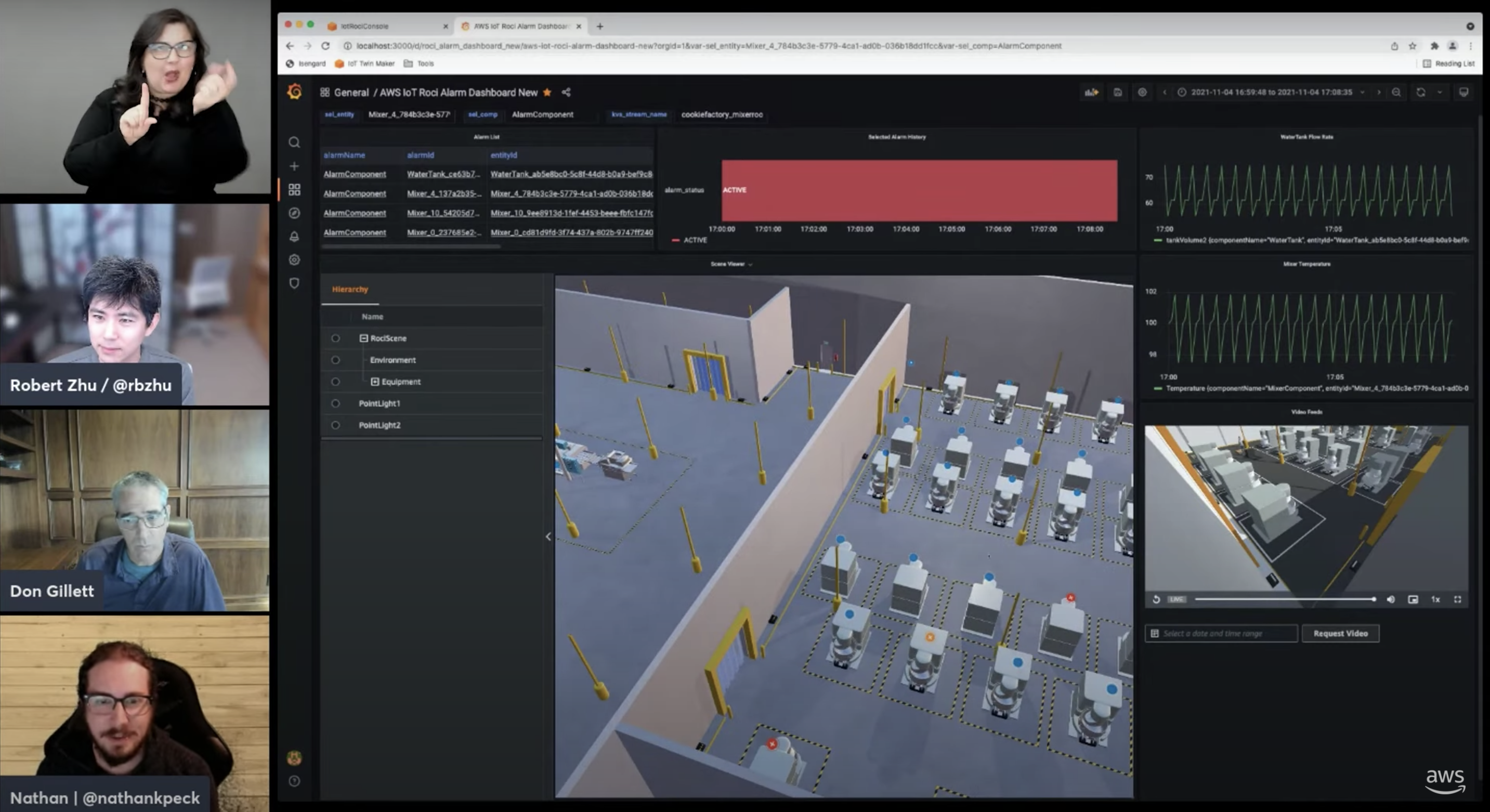The width and height of the screenshot is (1490, 812).
Task: Open dashboard settings gear in top bar
Action: click(1142, 93)
